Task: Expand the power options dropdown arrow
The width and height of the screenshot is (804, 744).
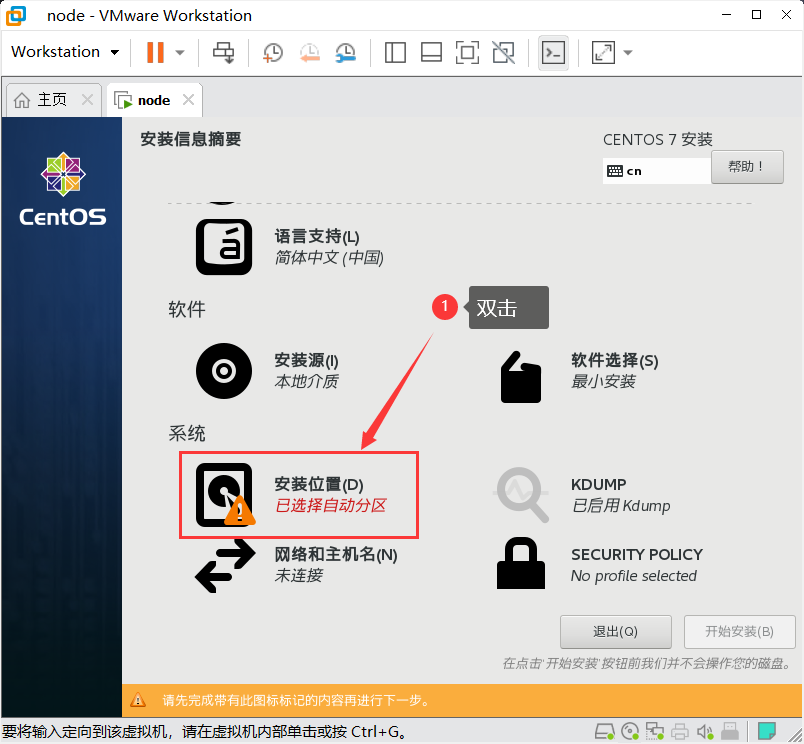Action: click(179, 52)
